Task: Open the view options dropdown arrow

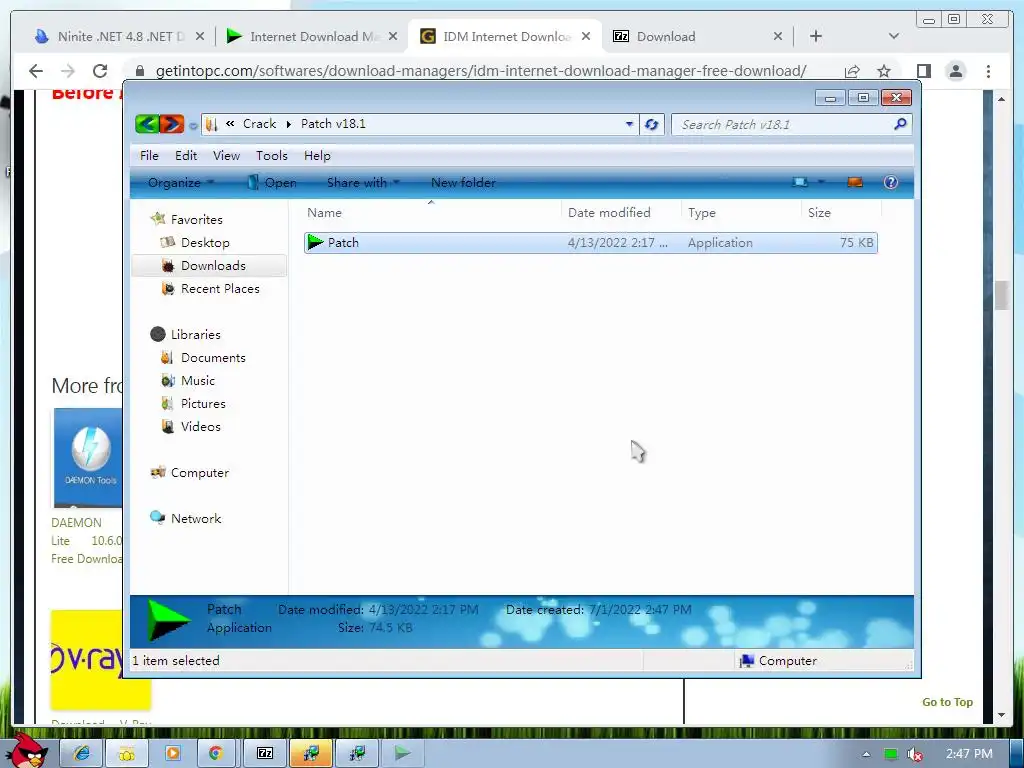Action: click(822, 182)
